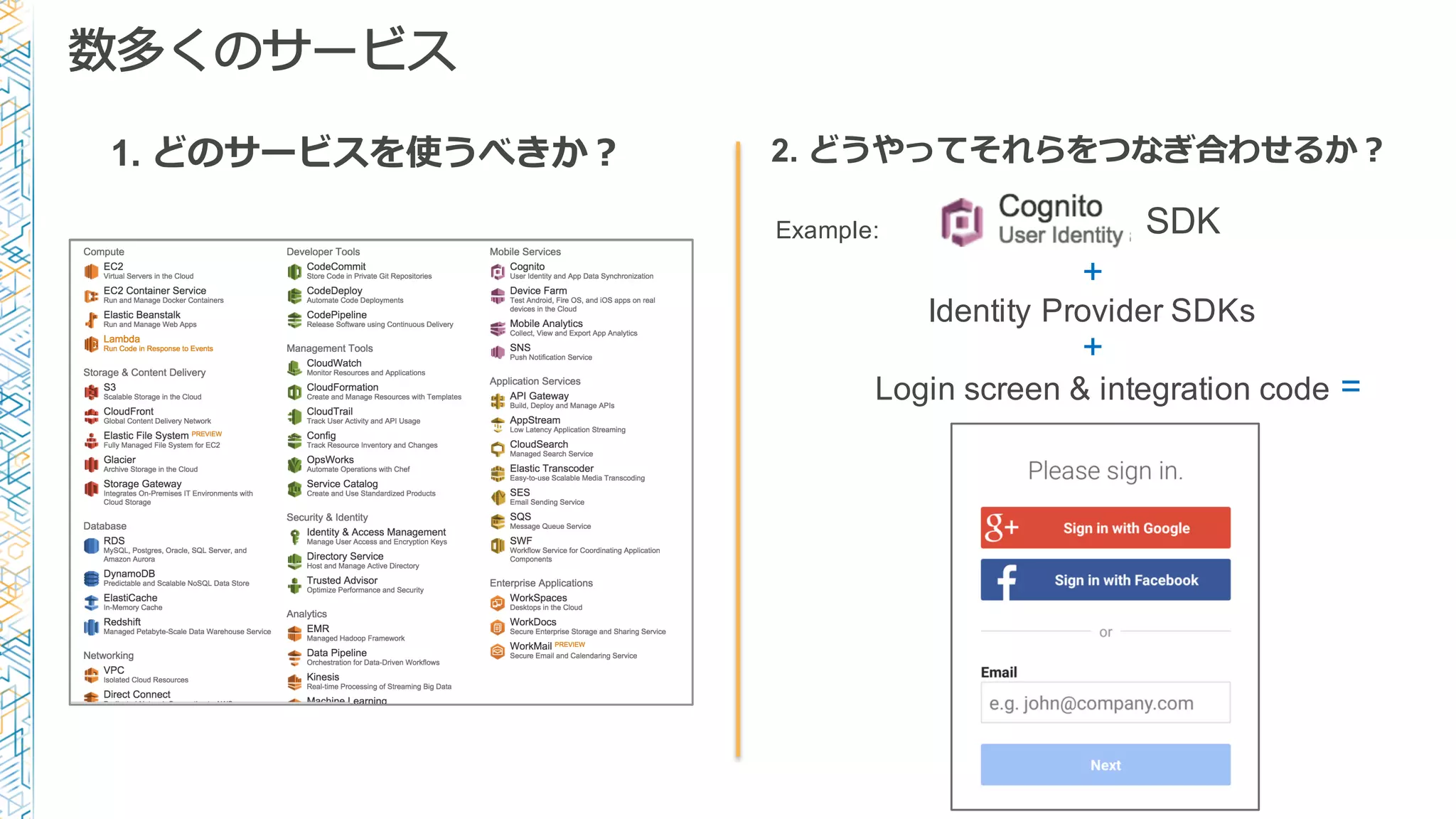Viewport: 1456px width, 819px height.
Task: Click the Mobile Services heading
Action: 525,252
